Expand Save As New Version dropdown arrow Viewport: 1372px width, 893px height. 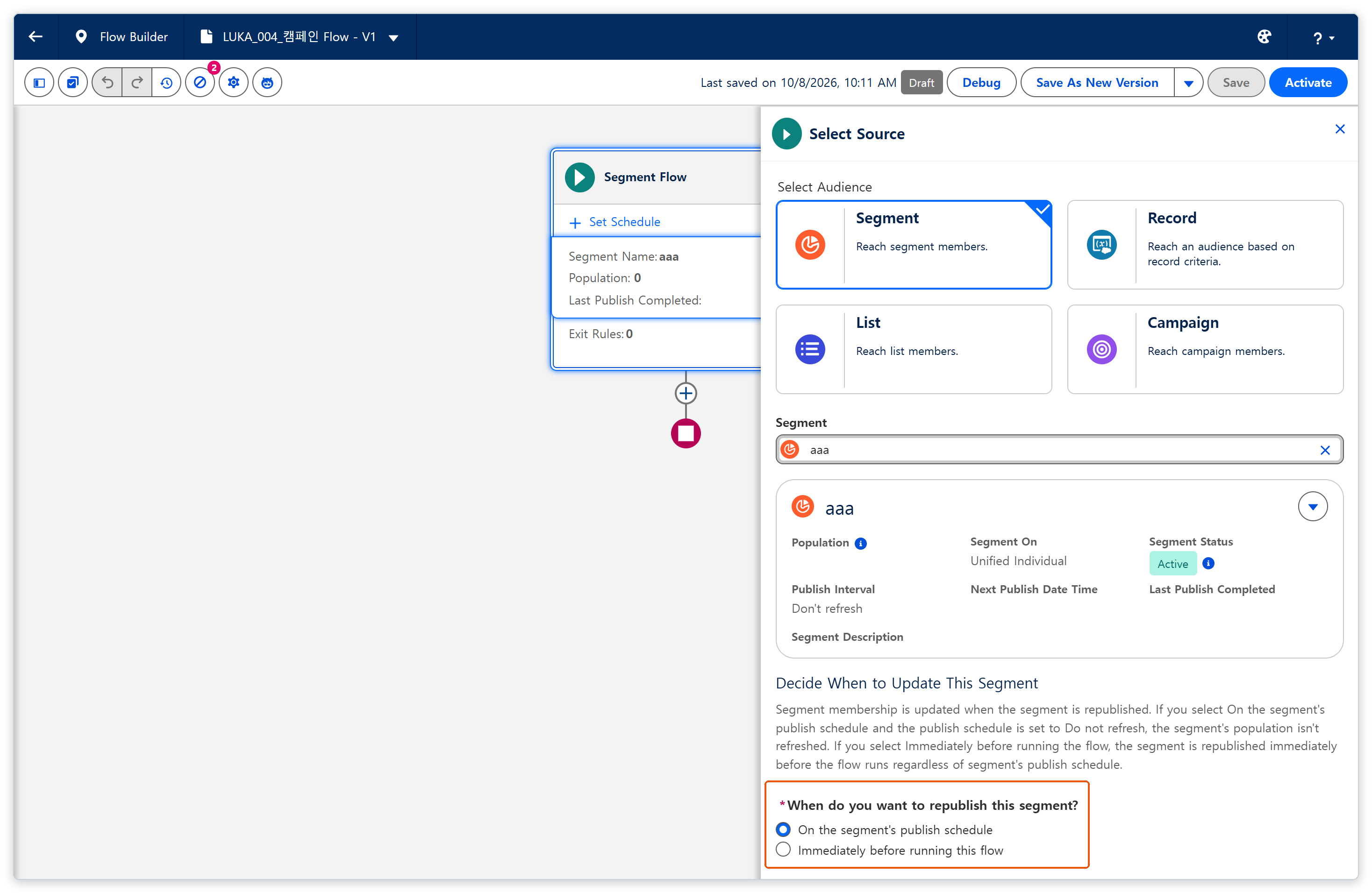coord(1188,82)
